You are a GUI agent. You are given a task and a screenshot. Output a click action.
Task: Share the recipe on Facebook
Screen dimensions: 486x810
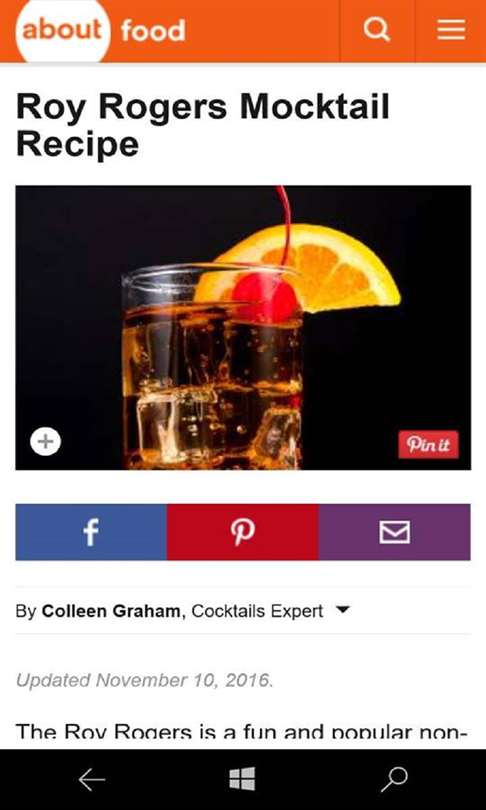click(x=91, y=532)
